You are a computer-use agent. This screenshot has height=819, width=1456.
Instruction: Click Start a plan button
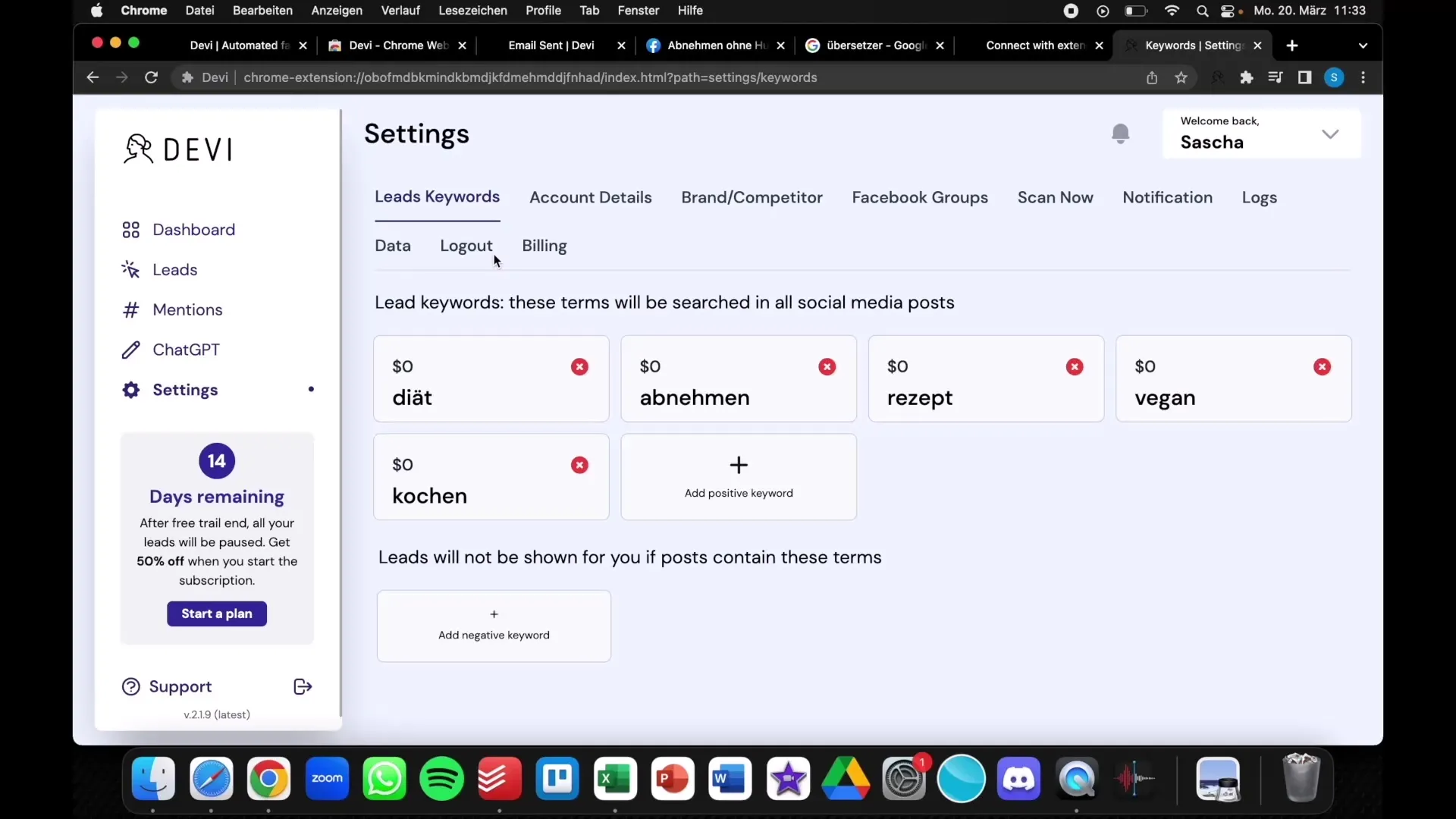(x=217, y=614)
